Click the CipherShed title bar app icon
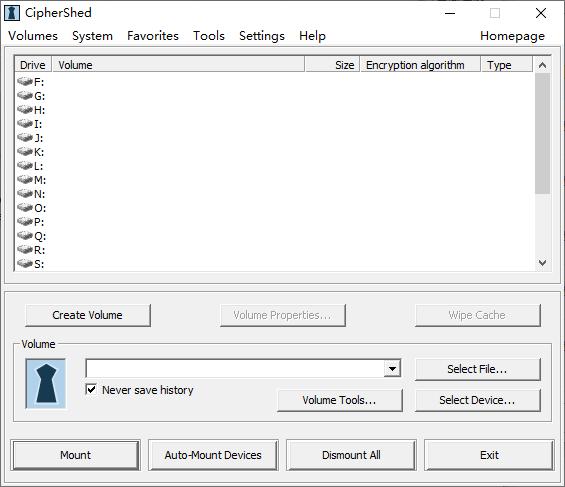 click(12, 13)
